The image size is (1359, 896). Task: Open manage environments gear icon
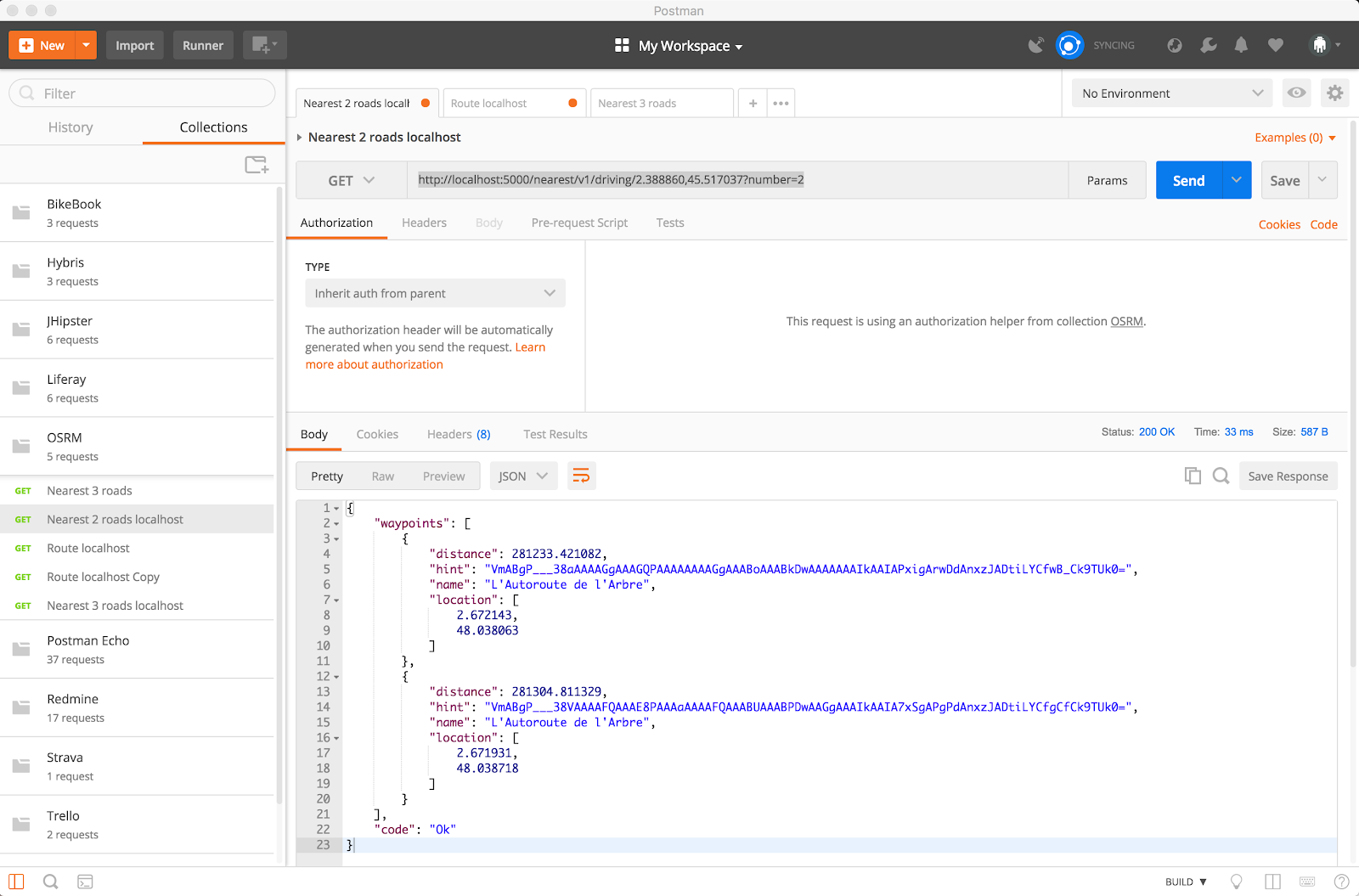pos(1334,93)
